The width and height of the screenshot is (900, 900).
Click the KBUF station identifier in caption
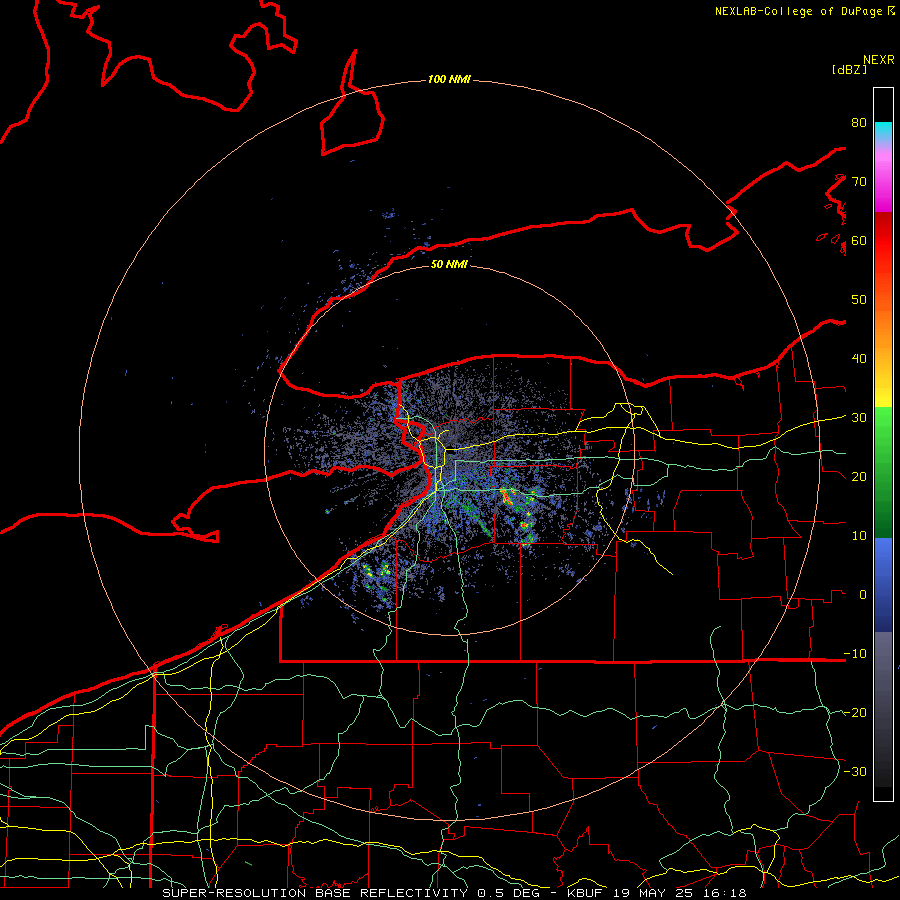point(587,893)
